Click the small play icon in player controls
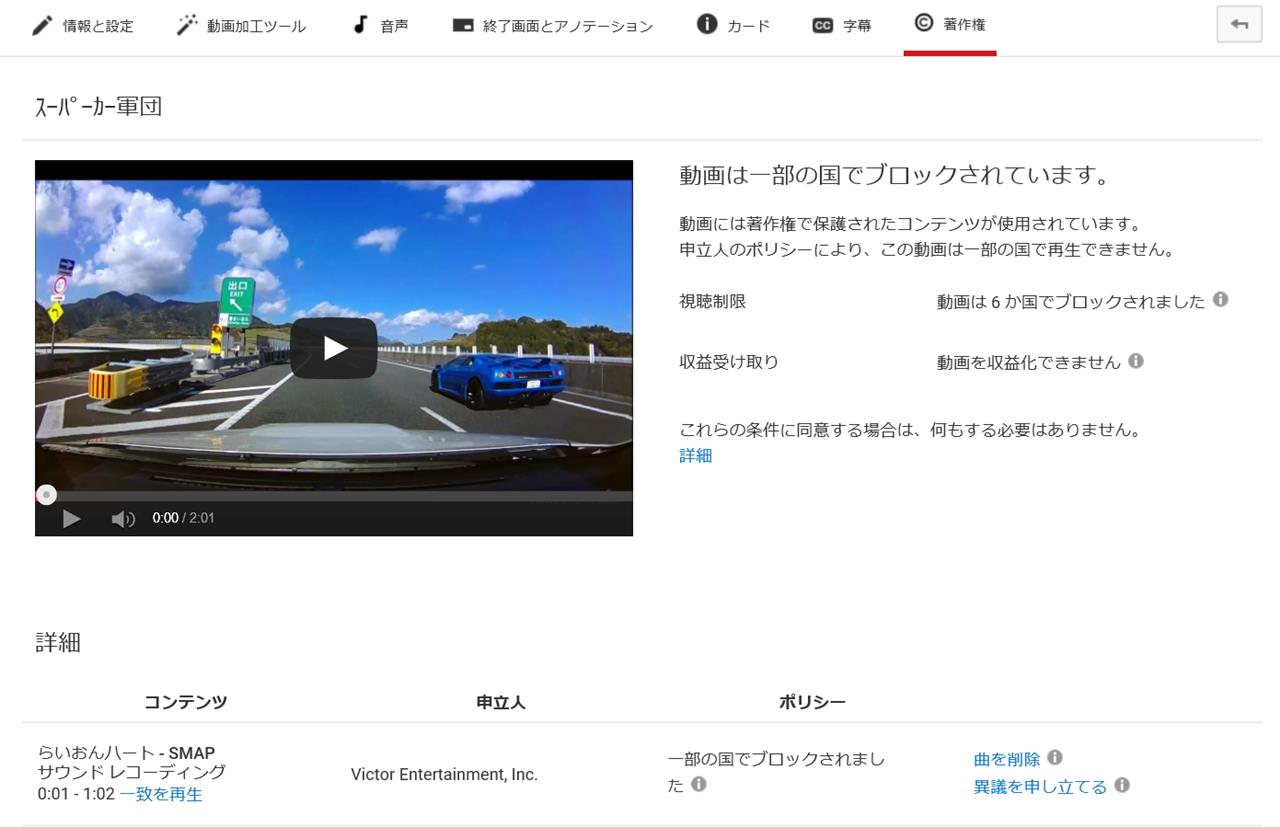1280x827 pixels. coord(71,518)
